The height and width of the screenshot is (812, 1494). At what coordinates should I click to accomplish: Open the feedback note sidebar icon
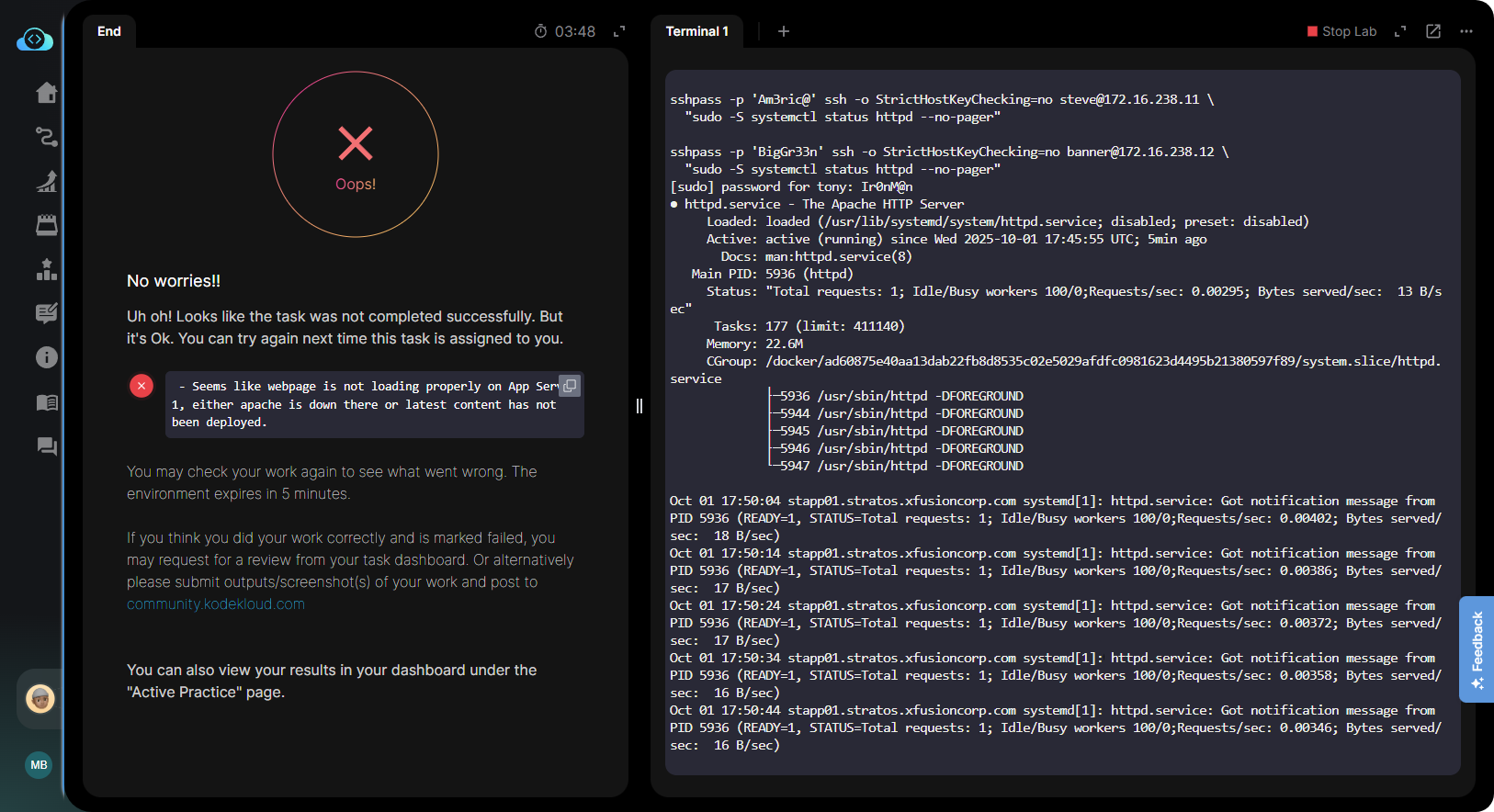pos(46,313)
